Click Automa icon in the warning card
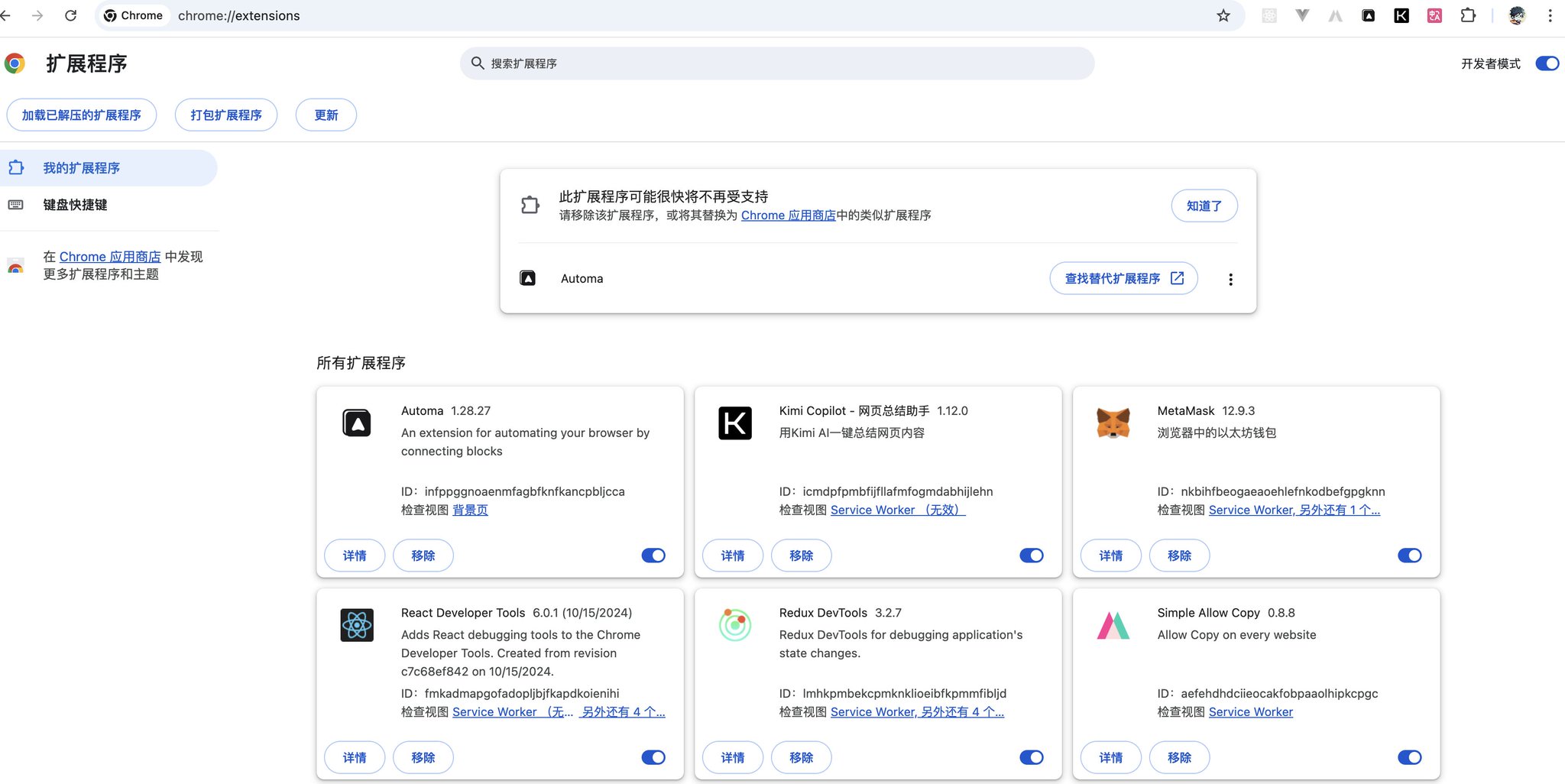This screenshot has height=784, width=1565. (x=528, y=278)
